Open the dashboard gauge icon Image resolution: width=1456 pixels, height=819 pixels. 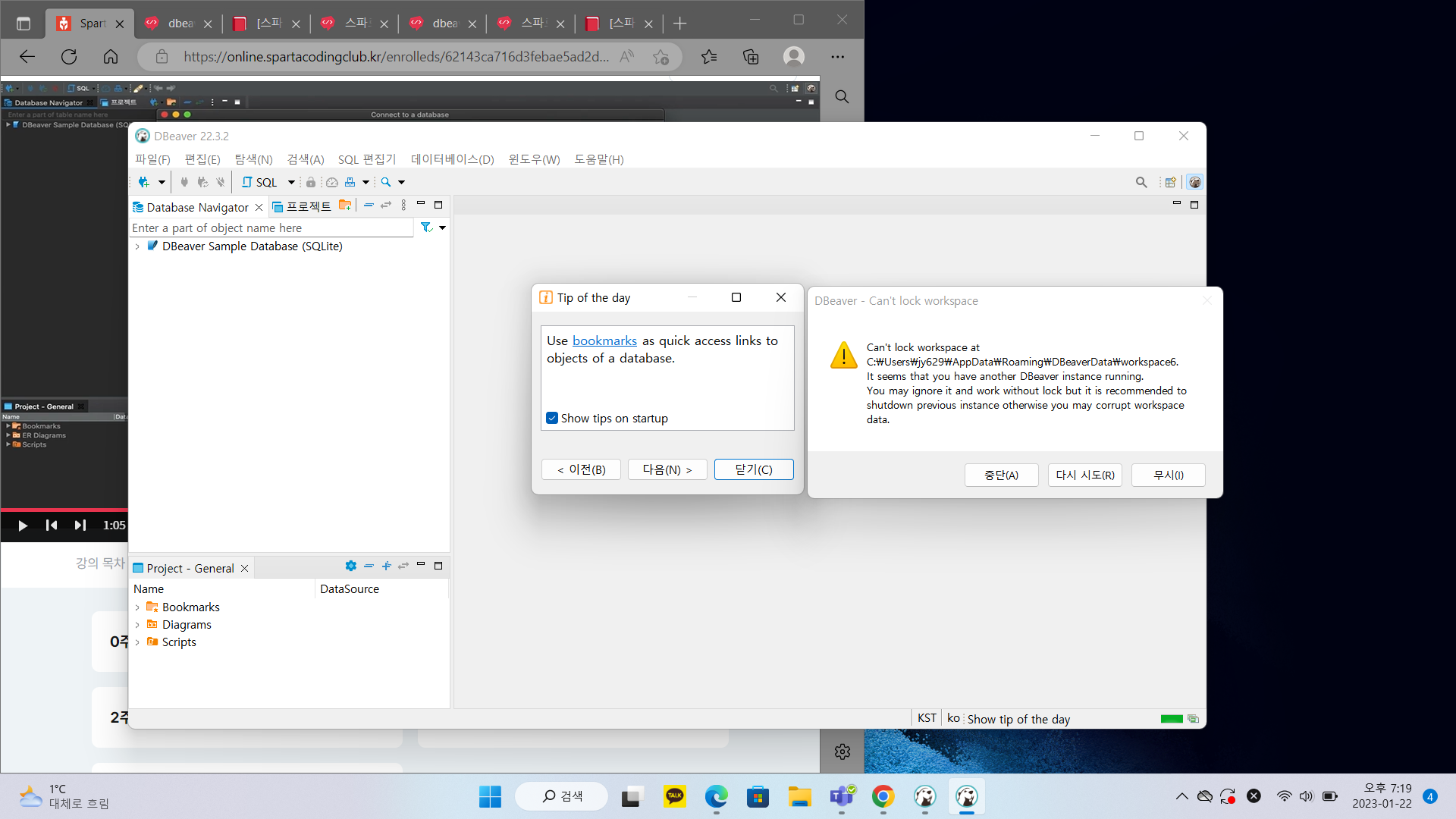pos(331,182)
